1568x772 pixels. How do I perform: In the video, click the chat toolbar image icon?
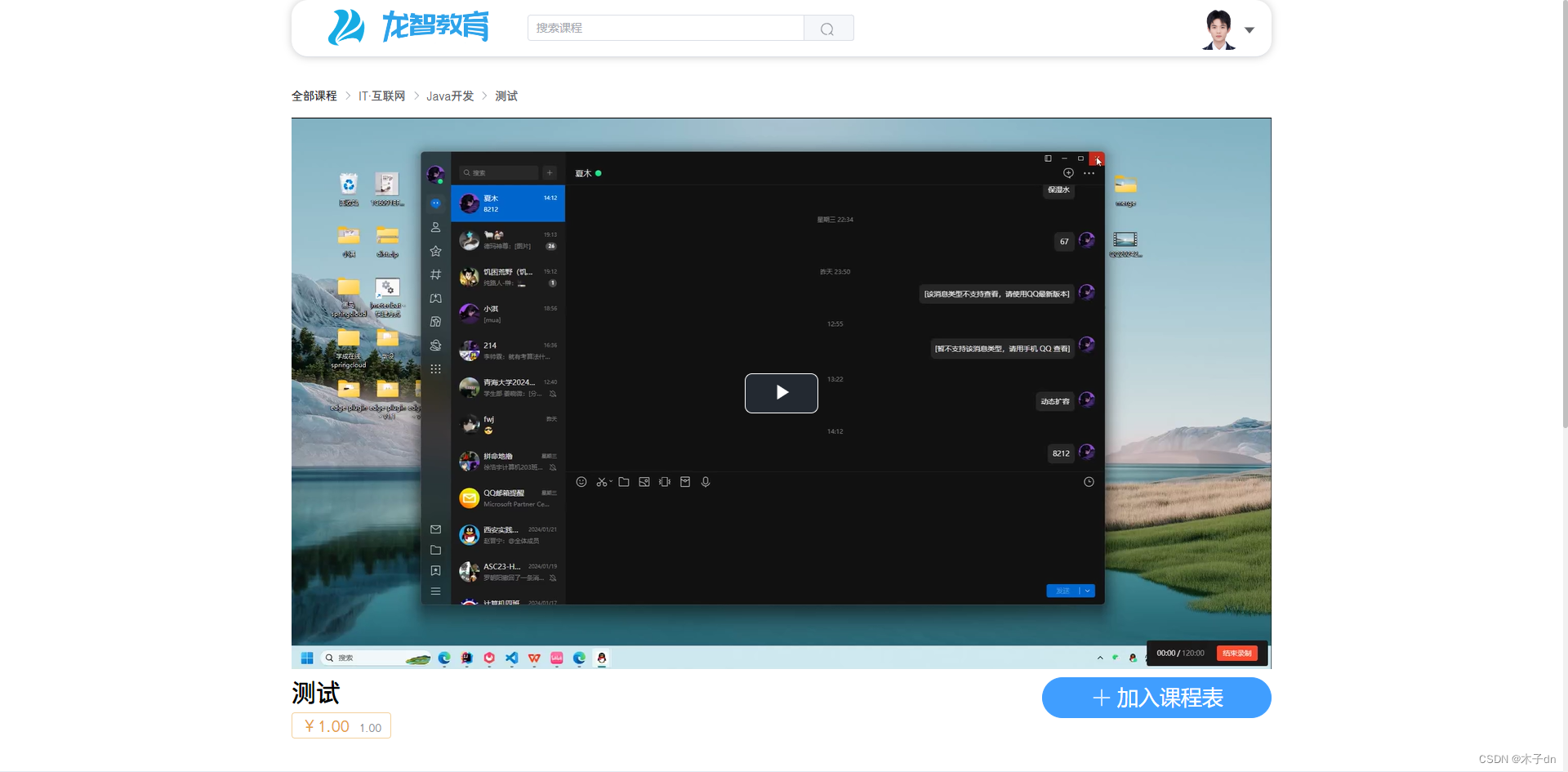click(644, 482)
